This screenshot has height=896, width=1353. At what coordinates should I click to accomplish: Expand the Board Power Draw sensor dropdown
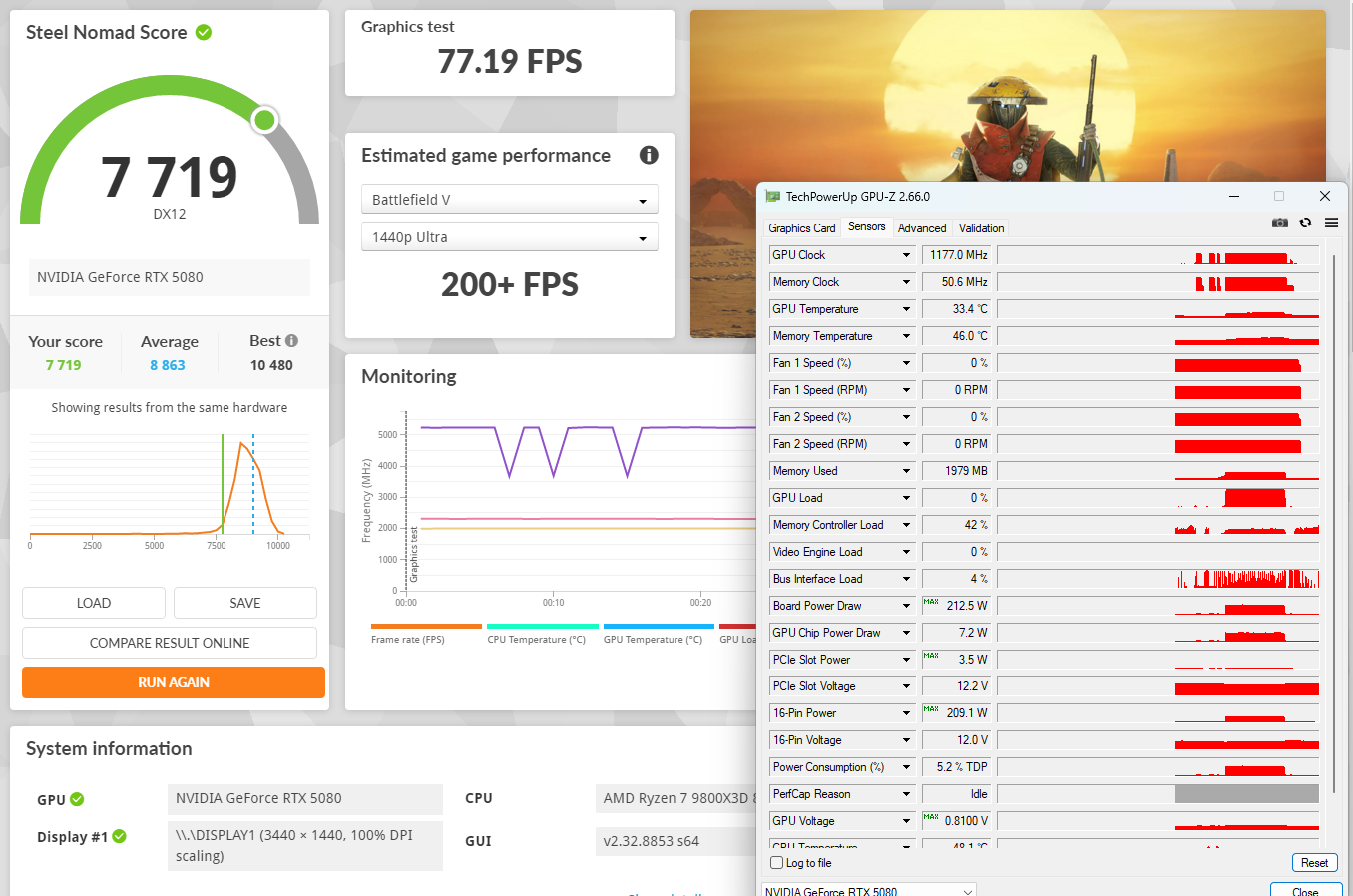[x=906, y=606]
